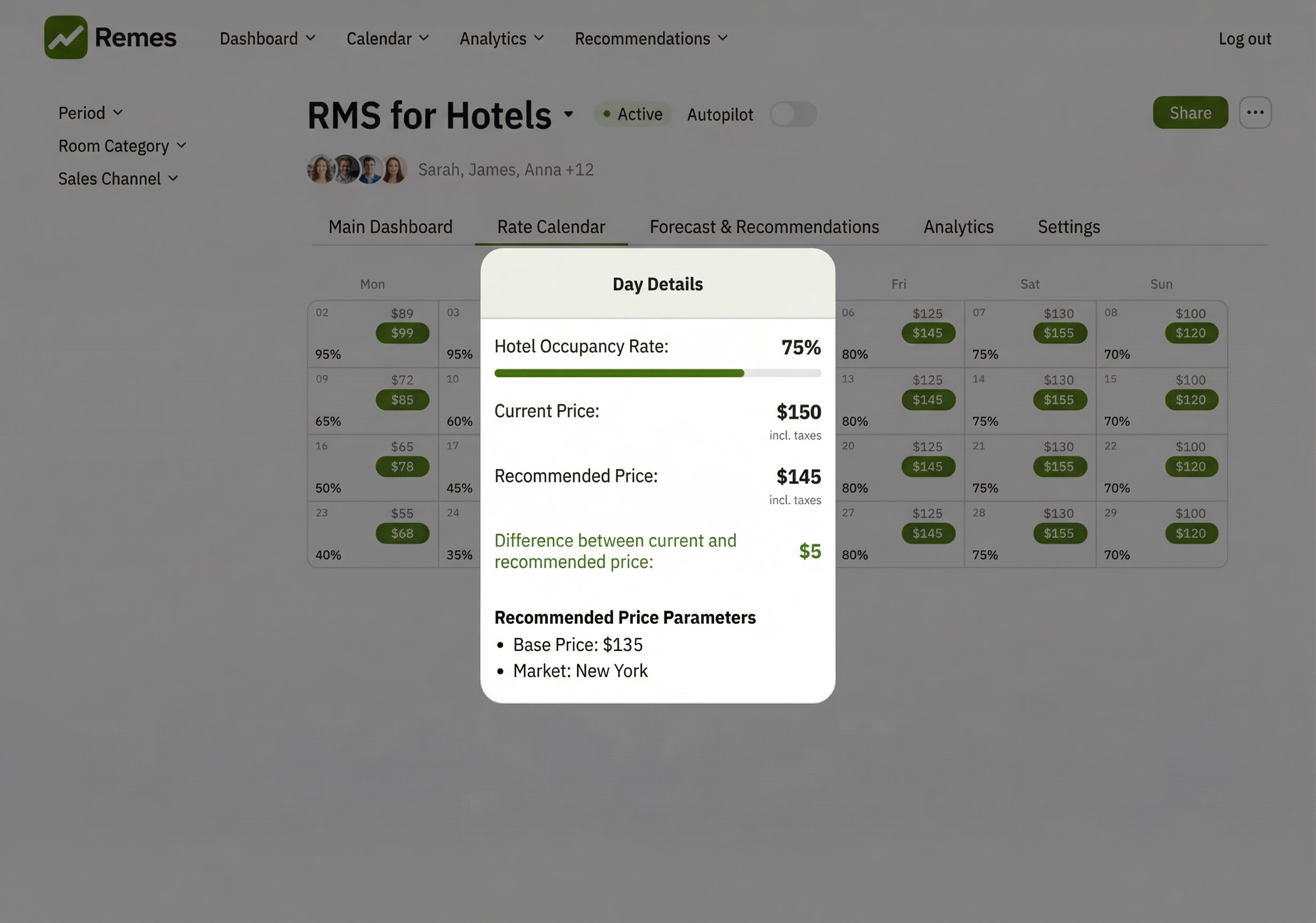Viewport: 1316px width, 923px height.
Task: Select the Saturday 14 calendar cell
Action: (1030, 401)
